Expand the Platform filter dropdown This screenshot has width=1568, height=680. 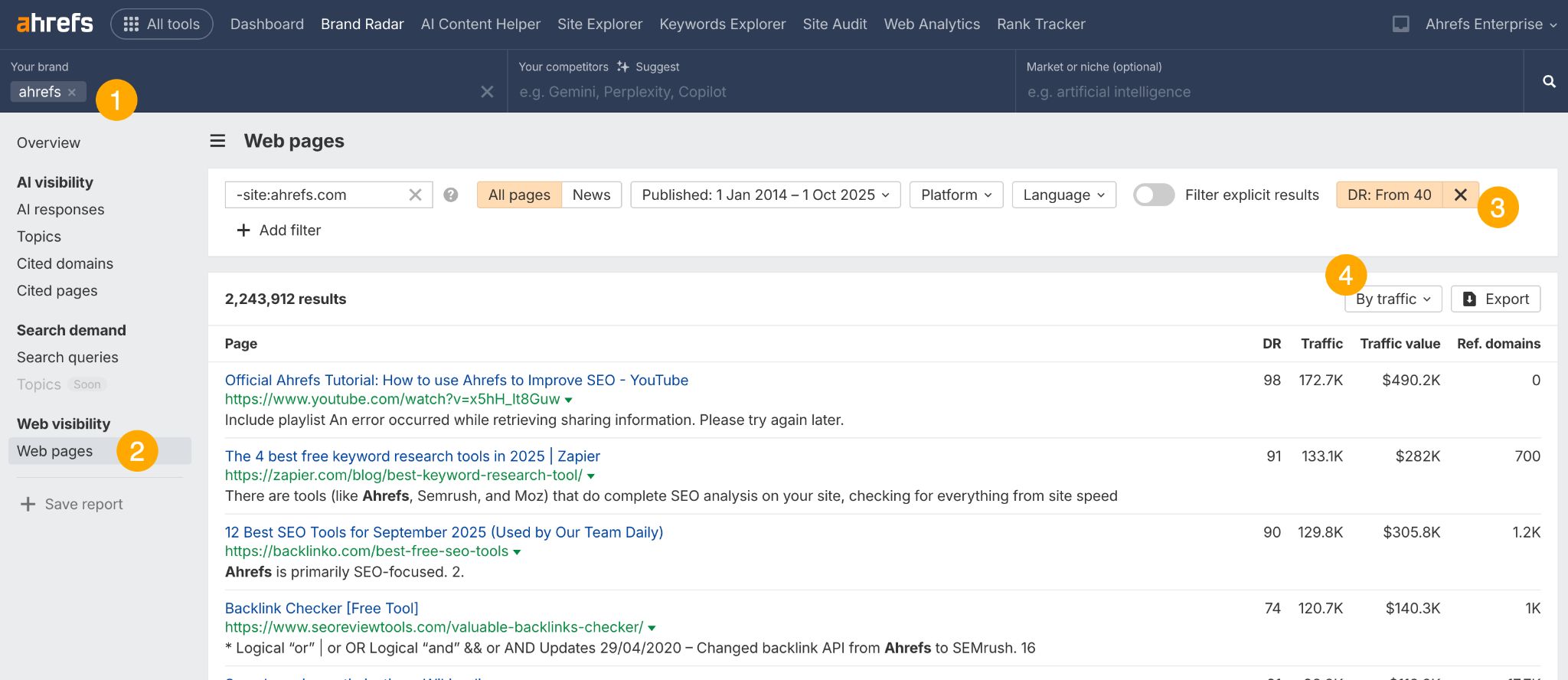tap(955, 195)
